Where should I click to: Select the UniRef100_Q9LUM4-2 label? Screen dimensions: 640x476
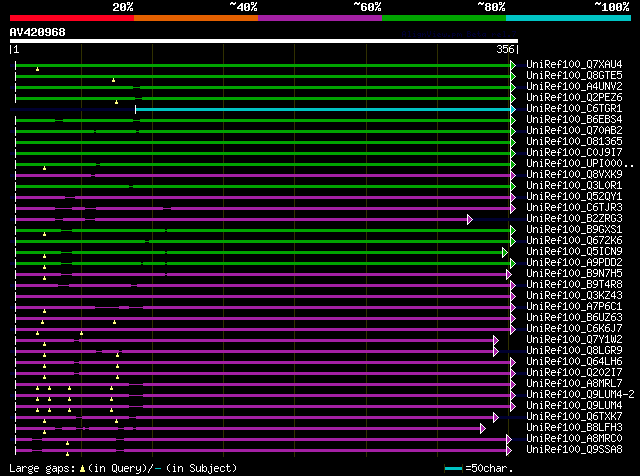[x=580, y=395]
